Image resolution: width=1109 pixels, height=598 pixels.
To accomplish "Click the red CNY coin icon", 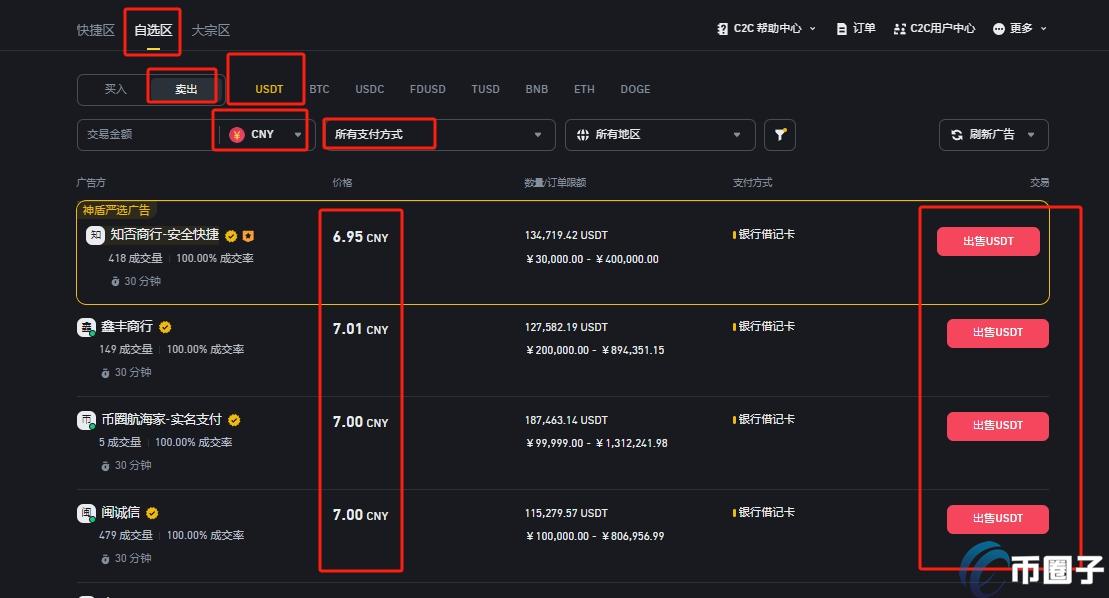I will [x=237, y=134].
